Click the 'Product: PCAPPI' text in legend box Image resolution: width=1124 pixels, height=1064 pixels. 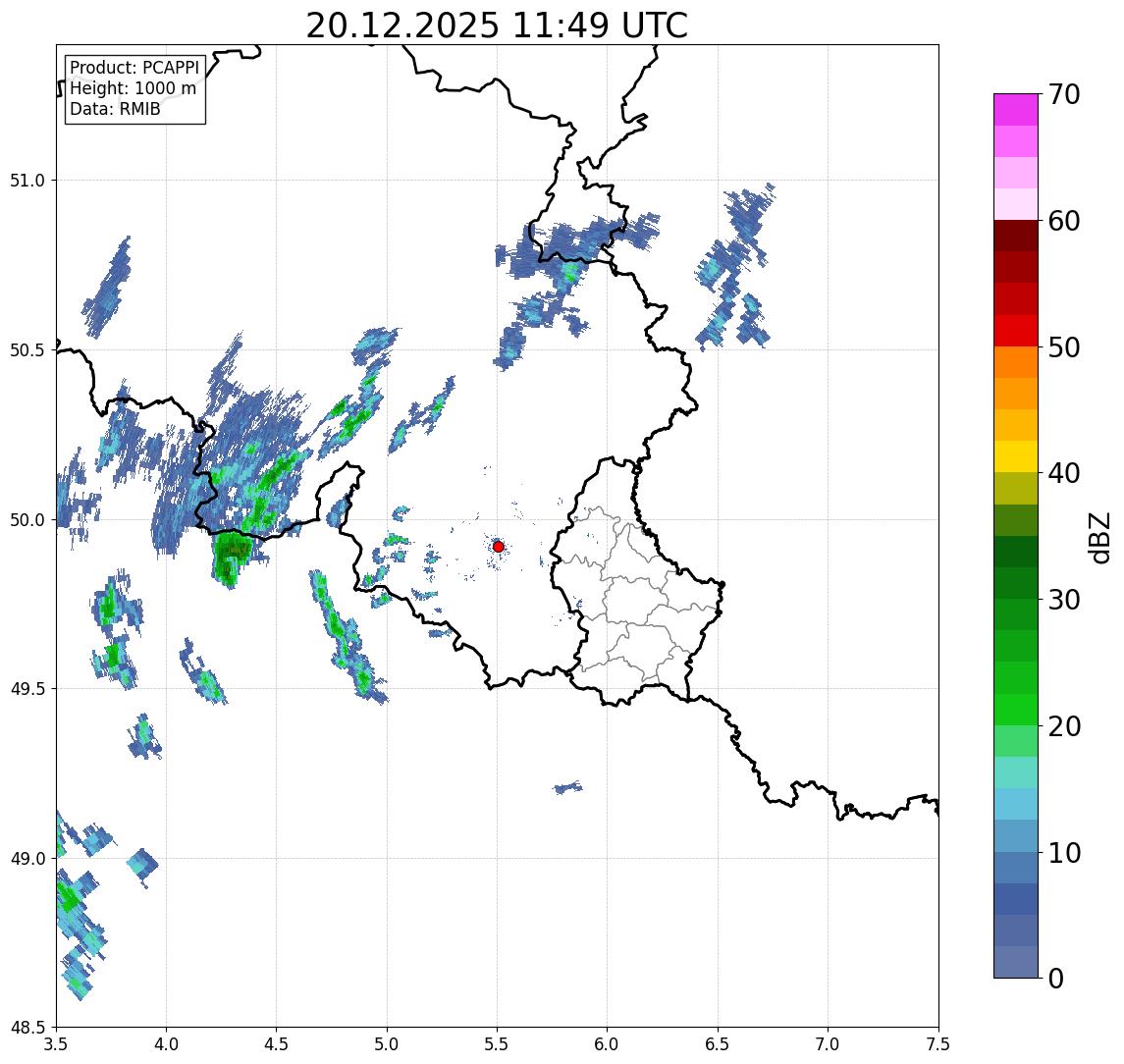(x=134, y=68)
